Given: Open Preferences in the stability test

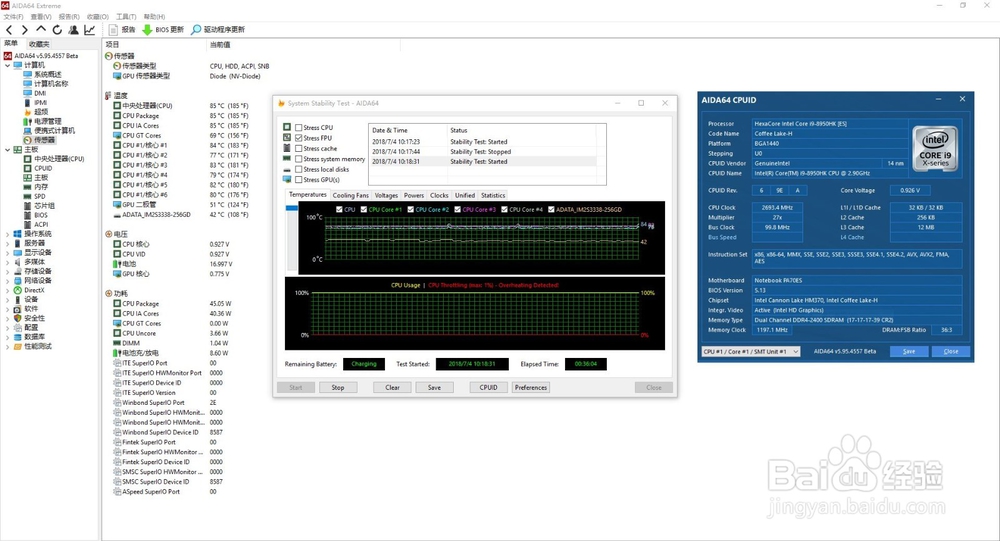Looking at the screenshot, I should click(531, 387).
